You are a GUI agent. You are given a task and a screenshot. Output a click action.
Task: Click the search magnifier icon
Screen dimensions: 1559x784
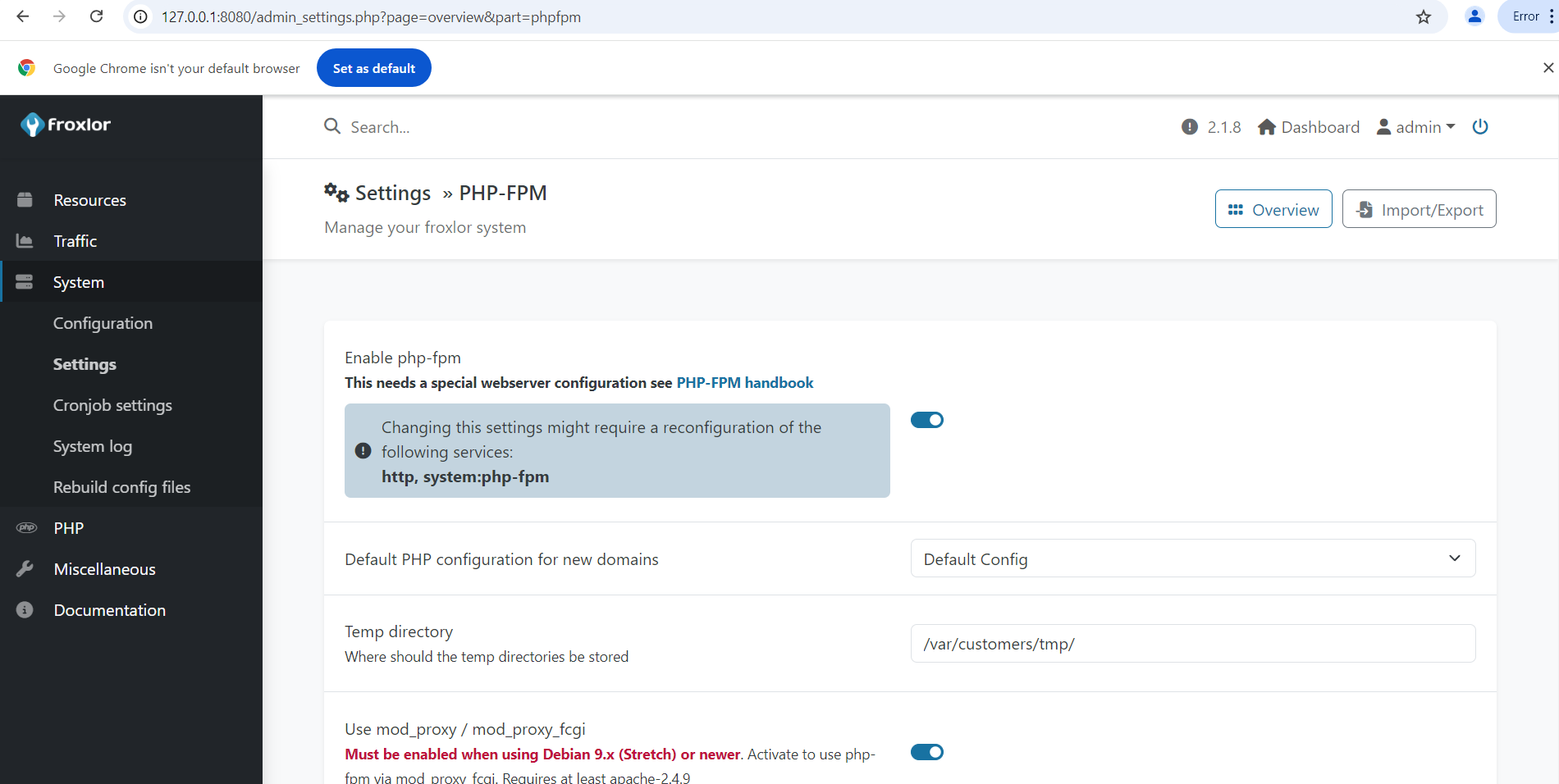pos(332,126)
